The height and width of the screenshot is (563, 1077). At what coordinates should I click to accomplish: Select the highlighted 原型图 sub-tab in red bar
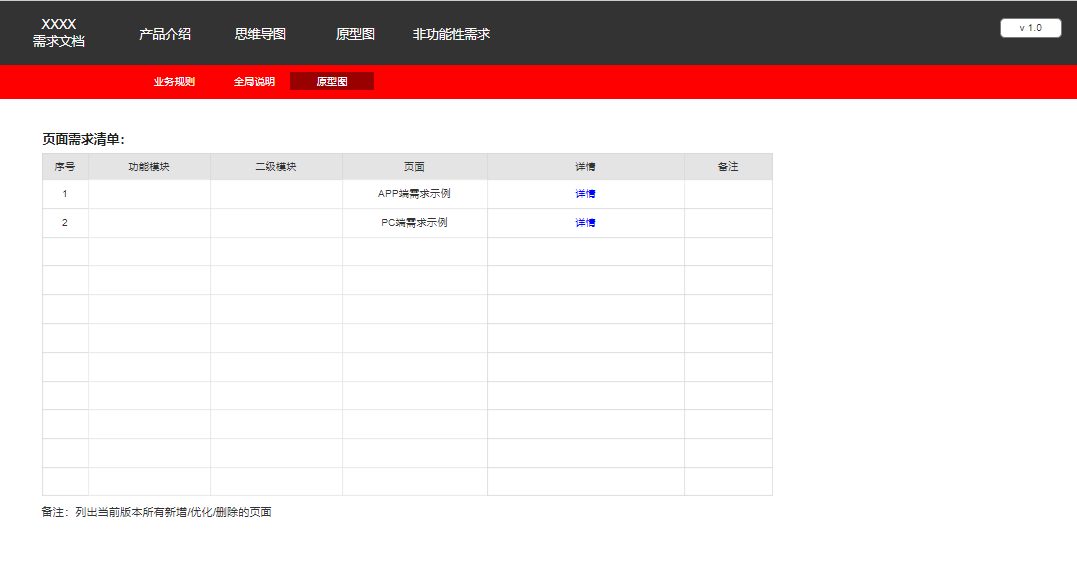click(x=332, y=81)
